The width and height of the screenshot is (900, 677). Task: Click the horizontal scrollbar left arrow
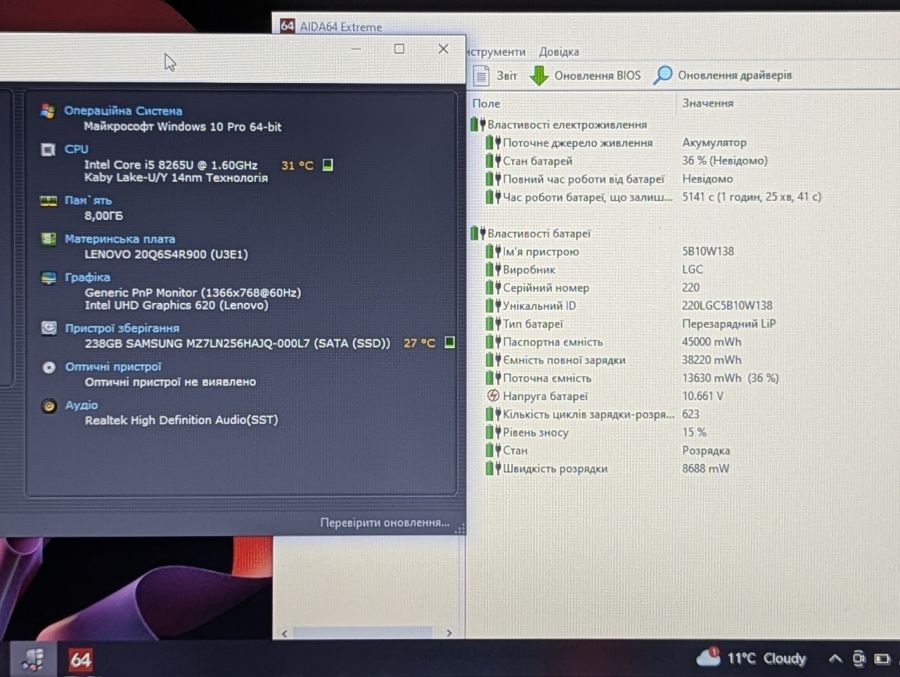coord(285,633)
